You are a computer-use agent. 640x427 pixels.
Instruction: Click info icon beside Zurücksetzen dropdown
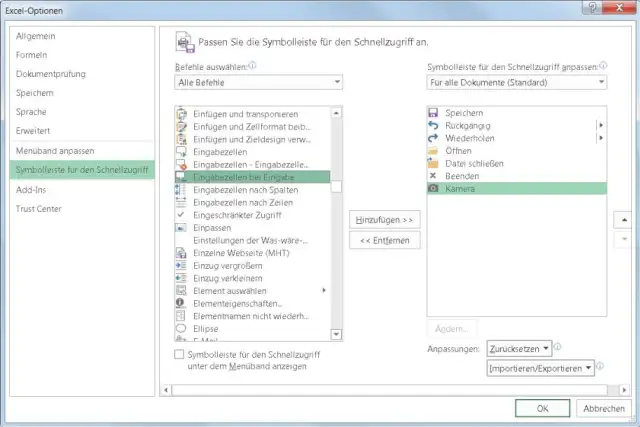558,347
